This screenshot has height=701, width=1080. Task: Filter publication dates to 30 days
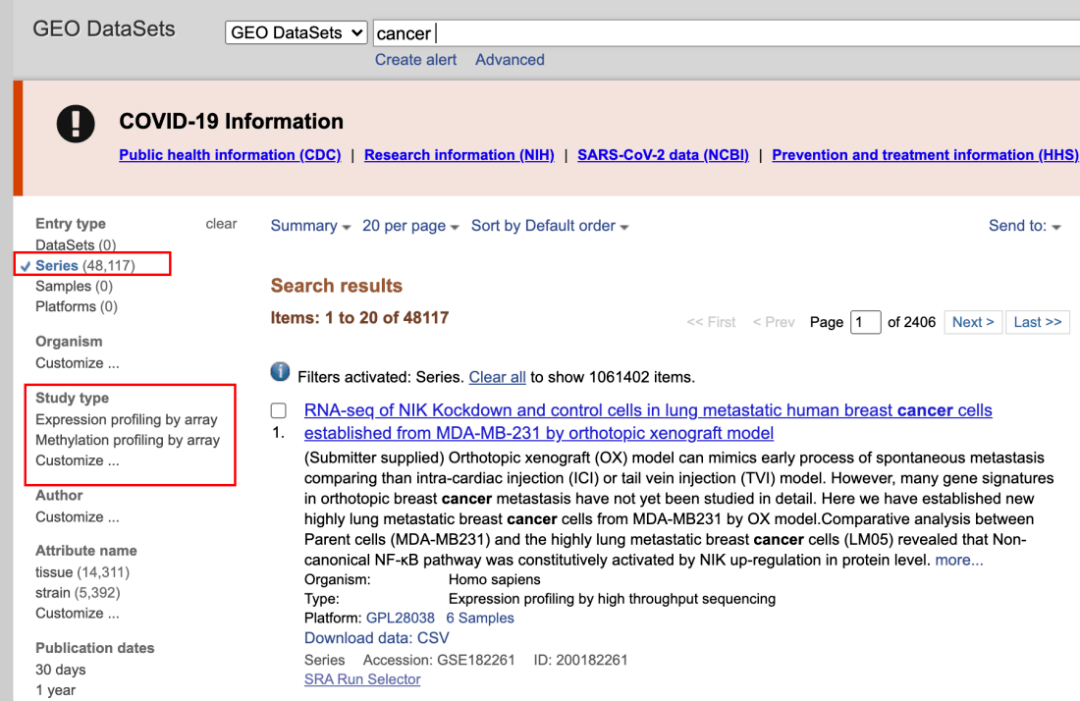(61, 669)
